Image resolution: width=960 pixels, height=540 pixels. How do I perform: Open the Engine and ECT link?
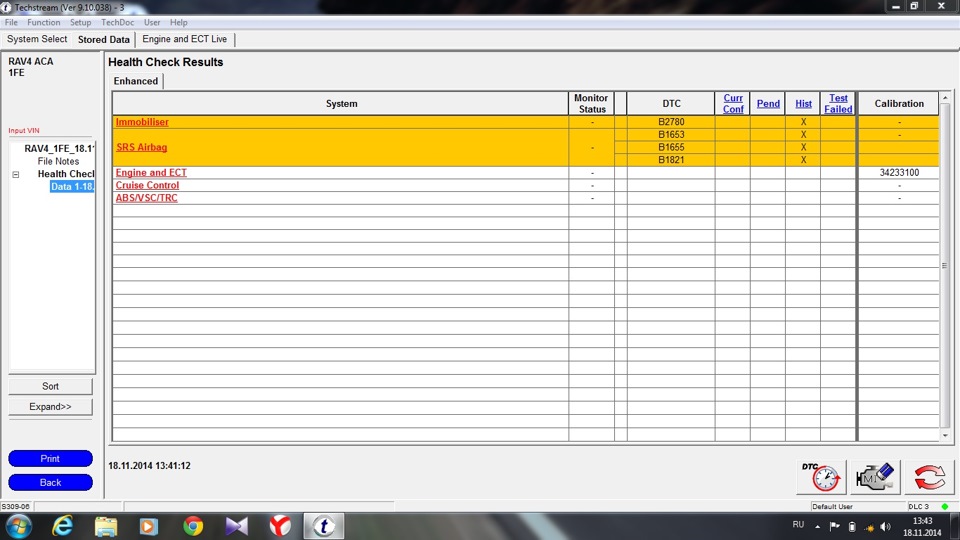click(151, 173)
